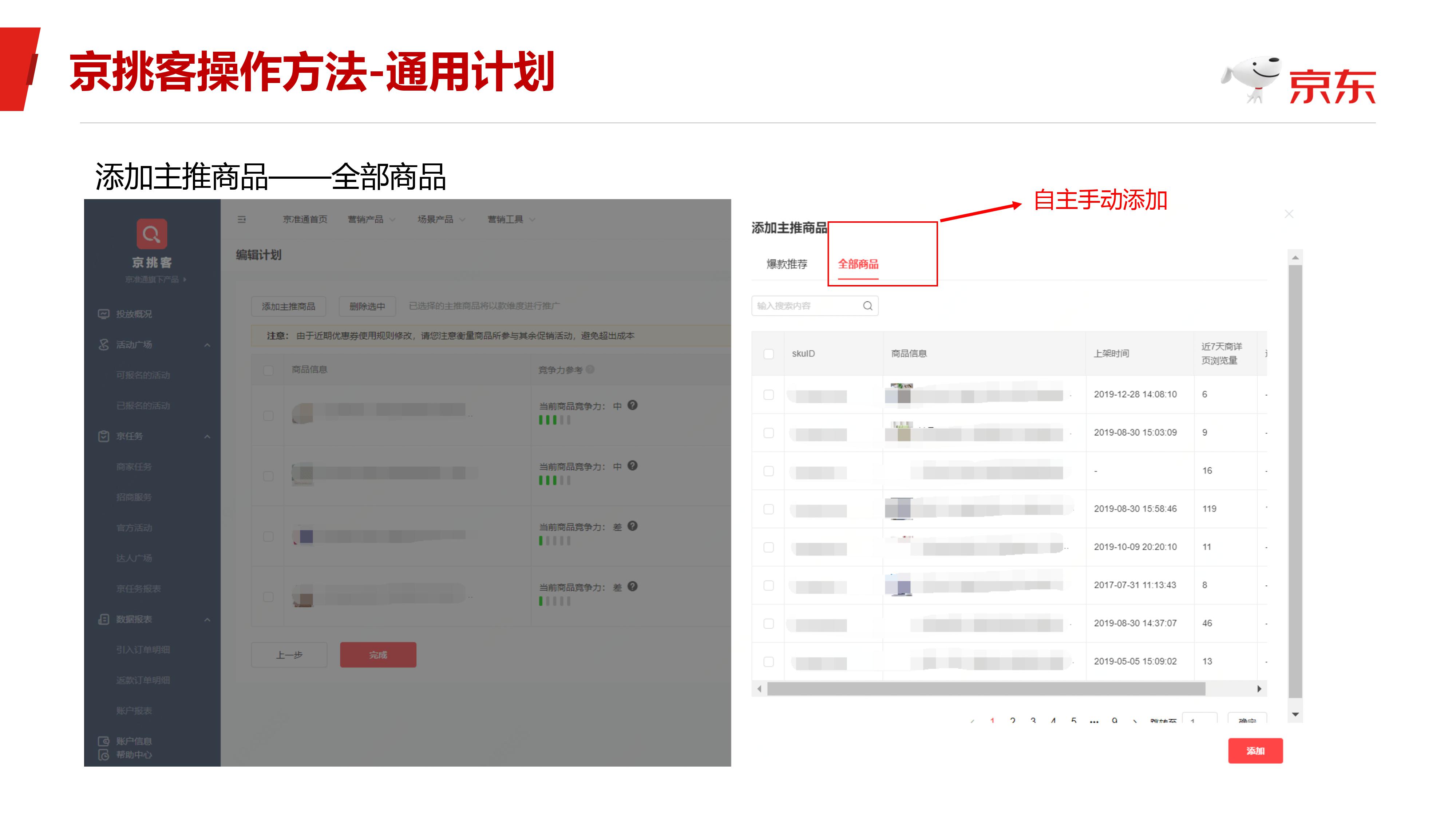Screen dimensions: 1456x819
Task: Open the 营销工具 dropdown menu
Action: (x=511, y=219)
